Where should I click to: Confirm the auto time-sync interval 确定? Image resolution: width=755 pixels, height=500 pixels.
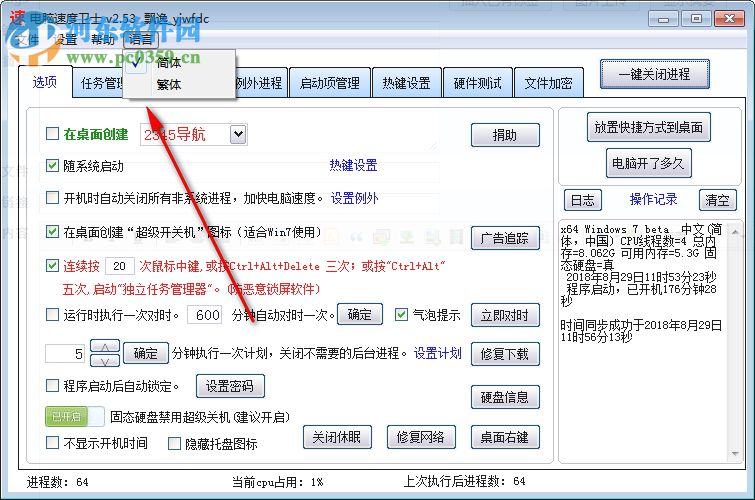point(360,315)
